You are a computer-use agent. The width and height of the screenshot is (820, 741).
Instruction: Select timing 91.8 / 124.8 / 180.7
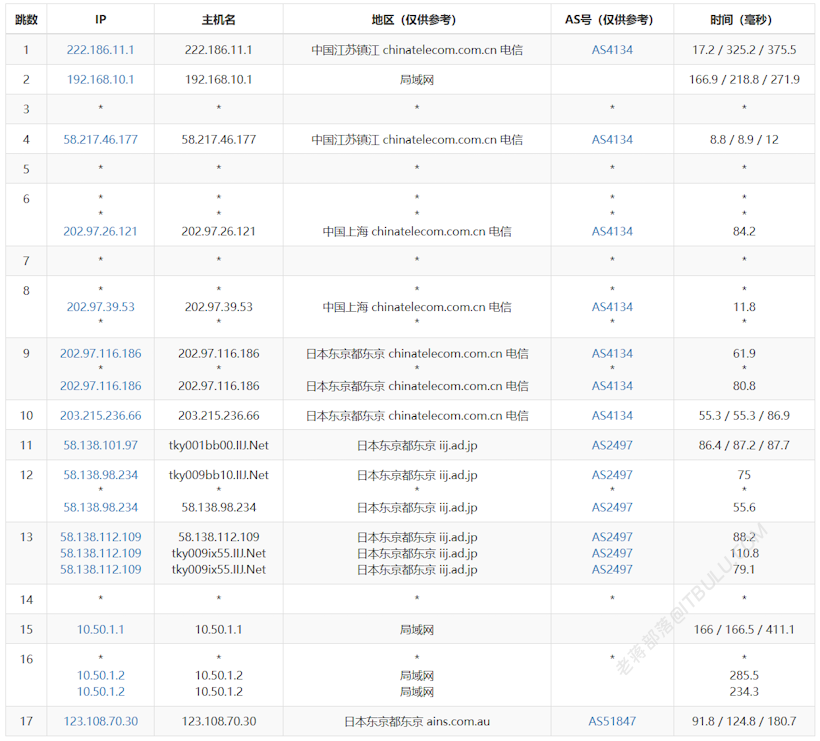pyautogui.click(x=744, y=721)
